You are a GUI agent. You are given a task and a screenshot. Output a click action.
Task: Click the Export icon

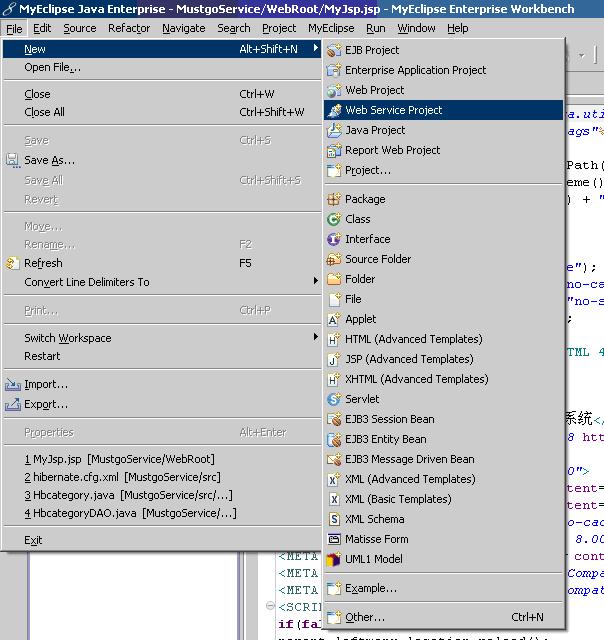pyautogui.click(x=13, y=404)
